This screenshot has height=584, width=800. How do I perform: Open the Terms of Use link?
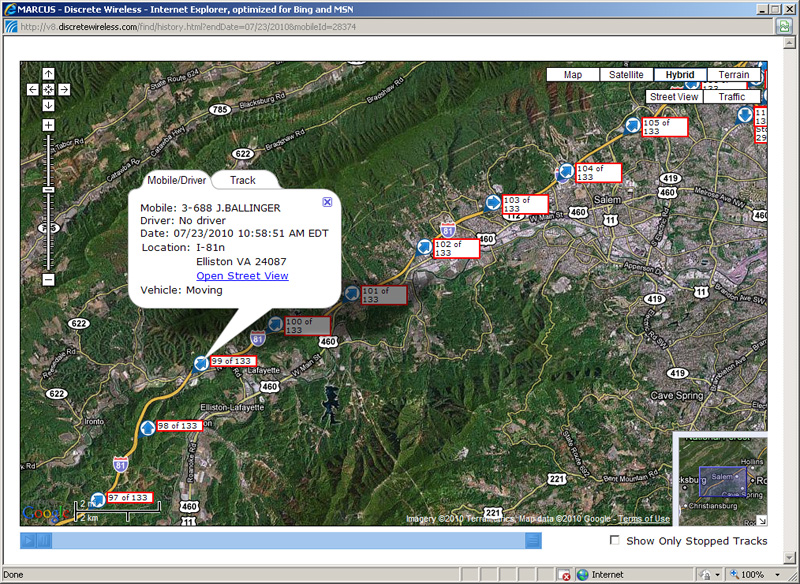[644, 519]
